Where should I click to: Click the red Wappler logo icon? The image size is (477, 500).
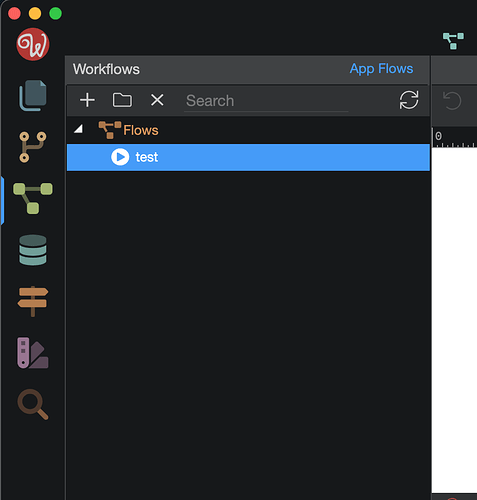pyautogui.click(x=33, y=44)
